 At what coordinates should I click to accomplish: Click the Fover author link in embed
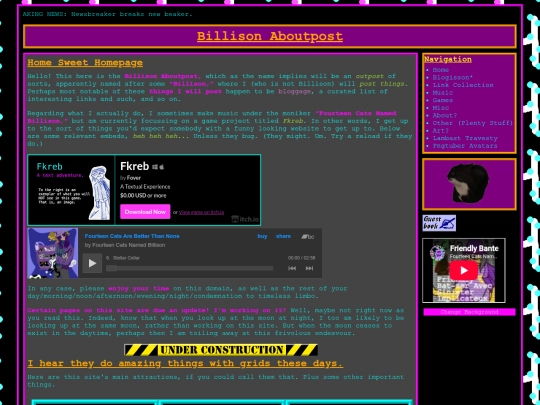click(x=134, y=178)
